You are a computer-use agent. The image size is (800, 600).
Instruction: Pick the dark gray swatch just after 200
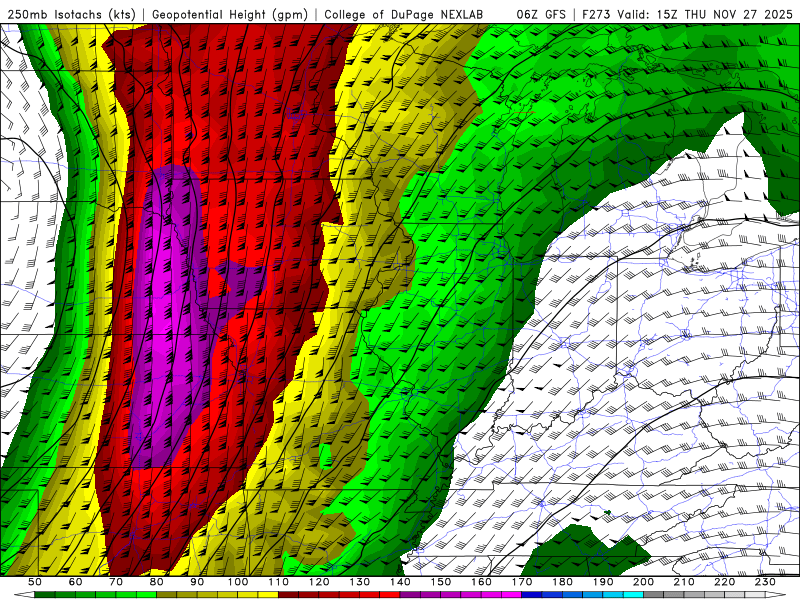[x=654, y=595]
